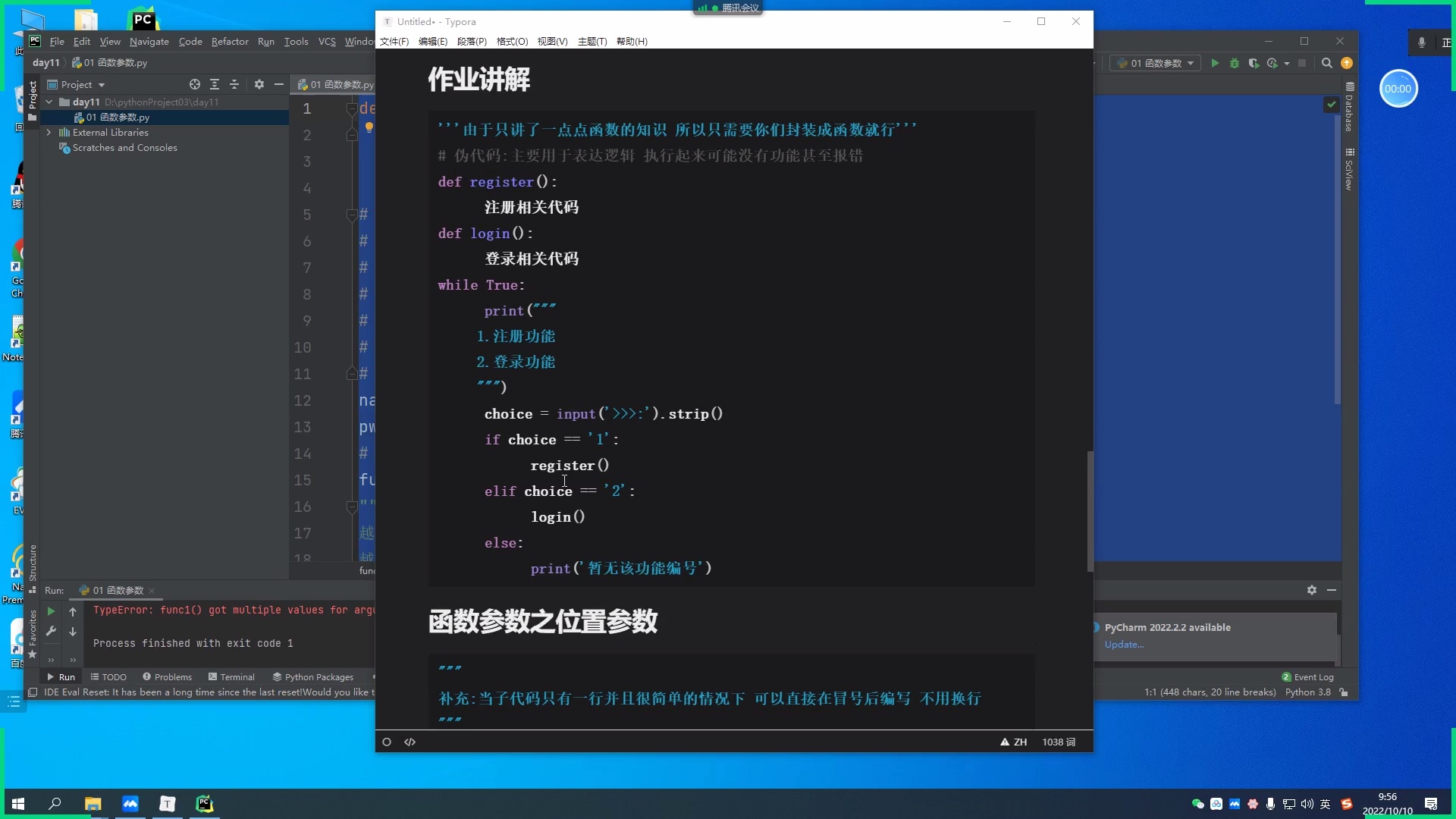This screenshot has width=1456, height=819.
Task: Open the run configuration dropdown 01 函数参数
Action: [x=1154, y=63]
